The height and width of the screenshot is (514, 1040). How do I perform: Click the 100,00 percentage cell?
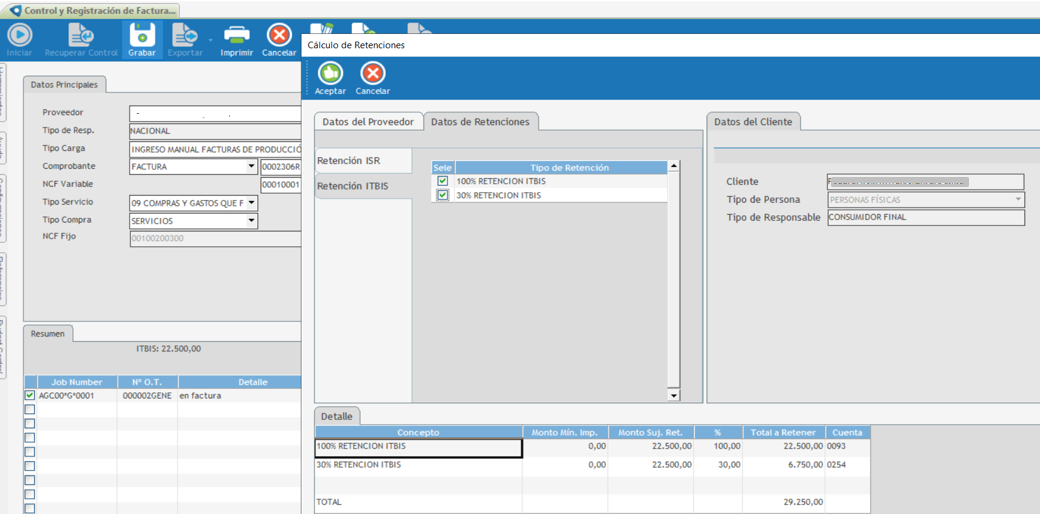pyautogui.click(x=718, y=448)
